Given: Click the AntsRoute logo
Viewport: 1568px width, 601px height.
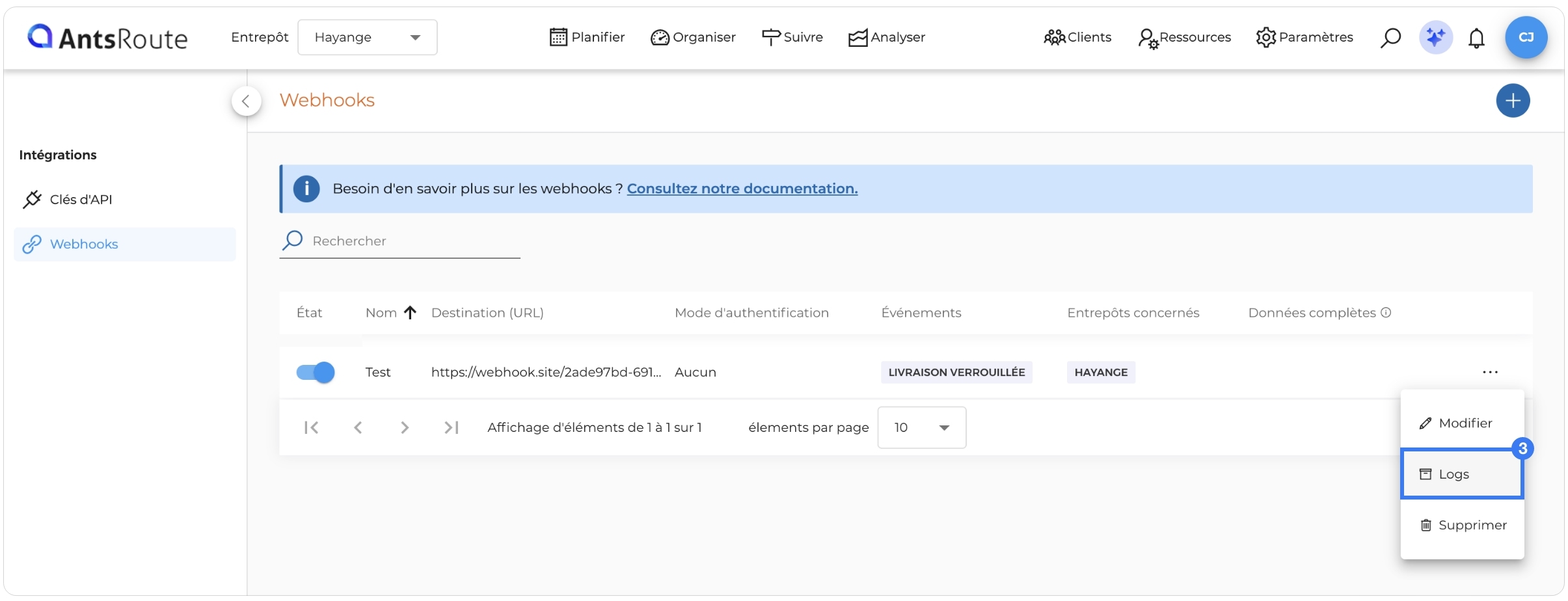Looking at the screenshot, I should click(107, 37).
